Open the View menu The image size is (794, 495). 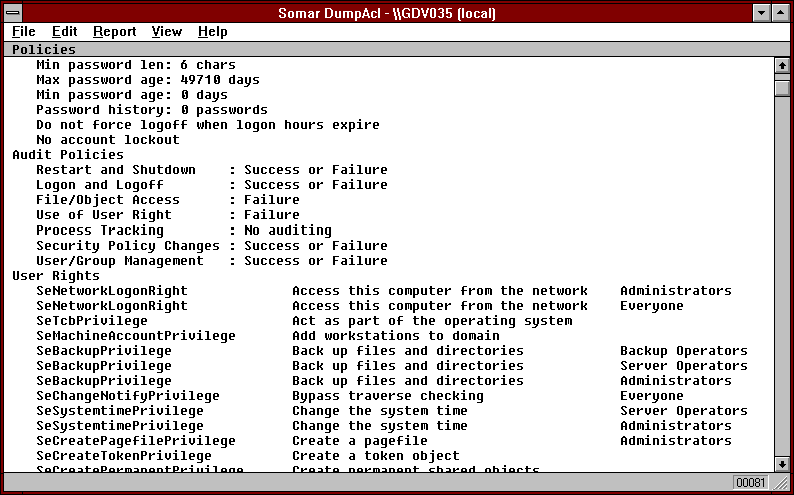click(x=167, y=32)
